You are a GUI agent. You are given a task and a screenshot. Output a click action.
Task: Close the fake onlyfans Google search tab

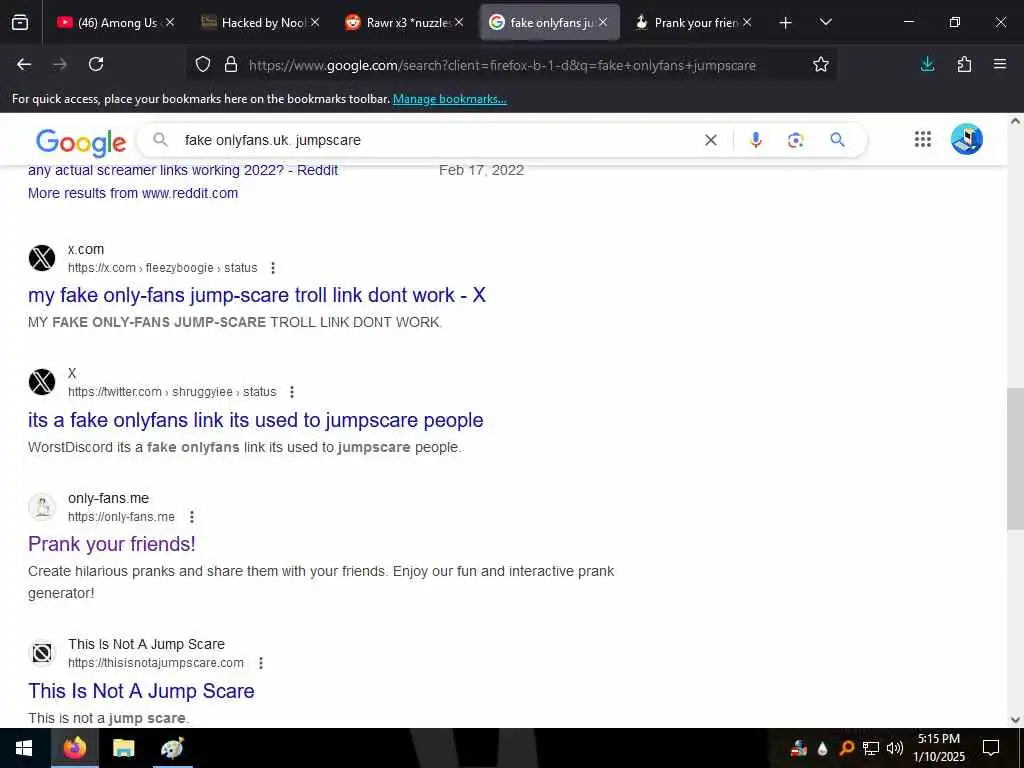[603, 22]
